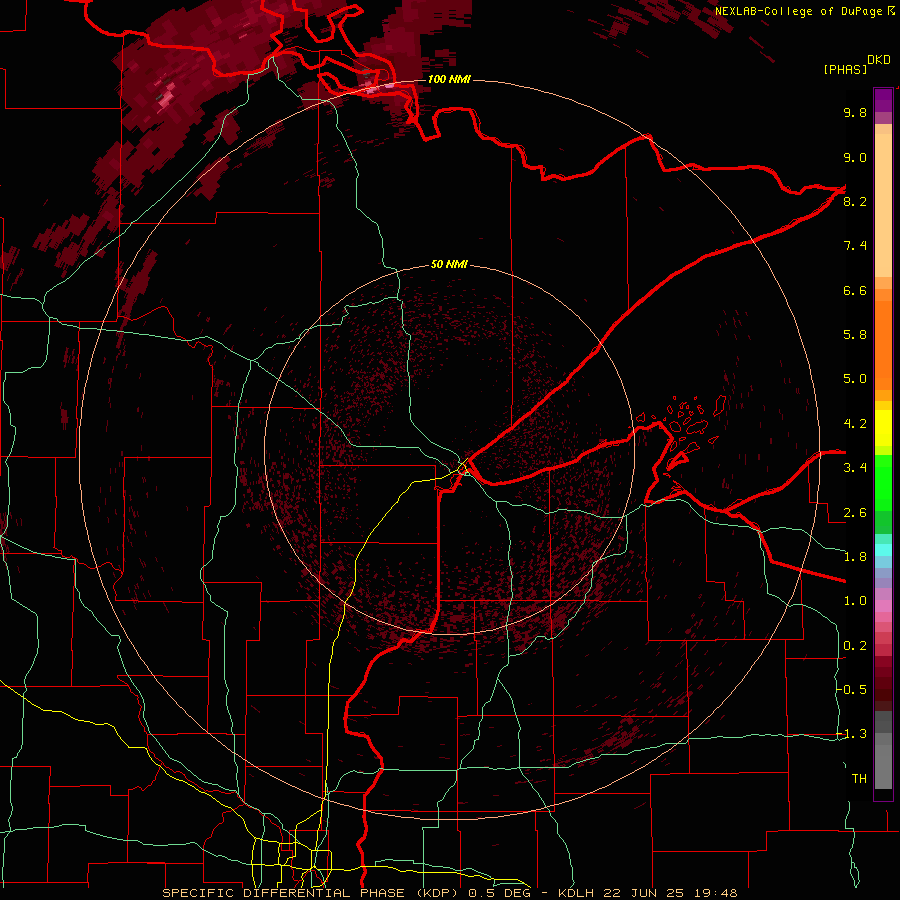Pick the yellow segment of the color scale

[x=883, y=428]
